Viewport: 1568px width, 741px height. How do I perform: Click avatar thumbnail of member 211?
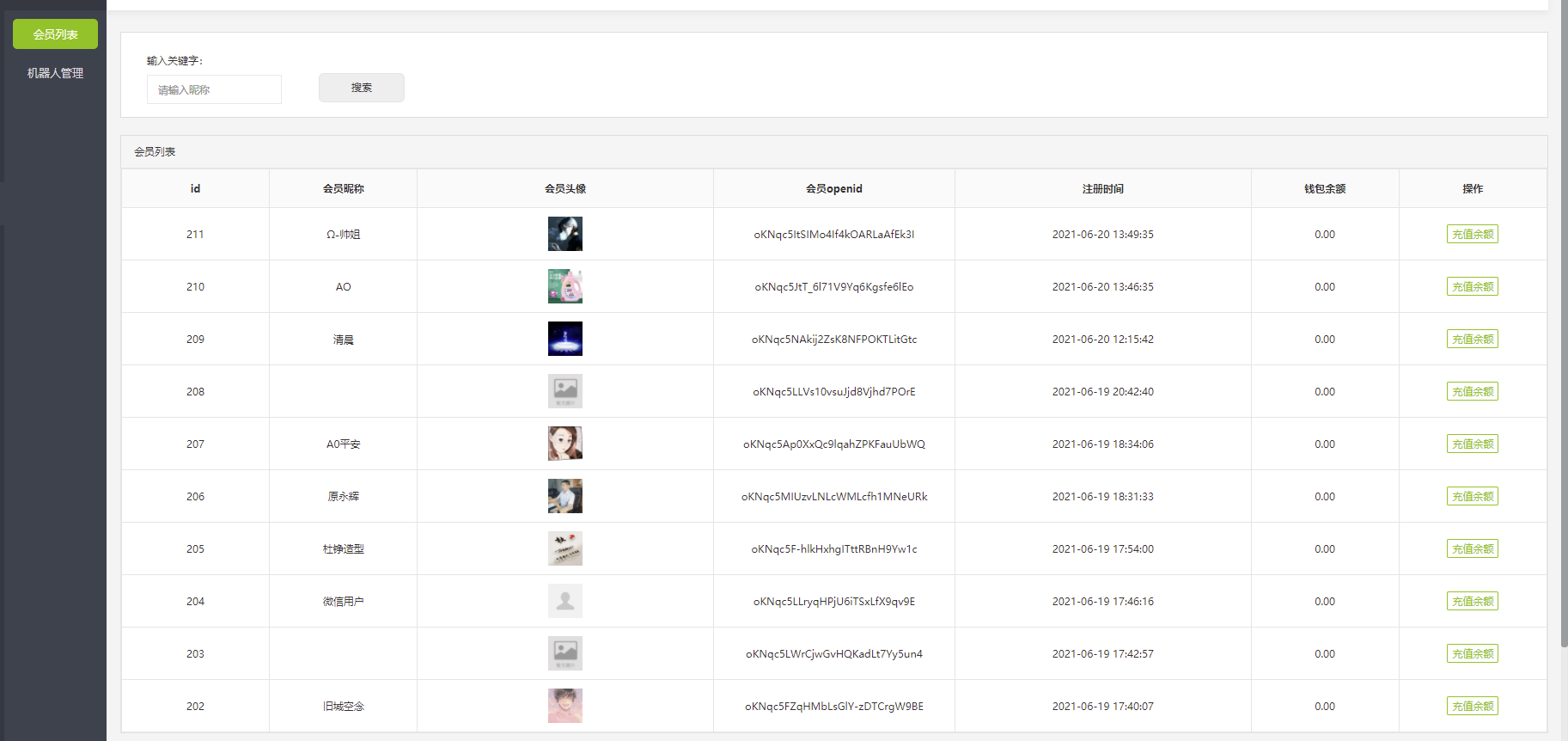[x=564, y=234]
